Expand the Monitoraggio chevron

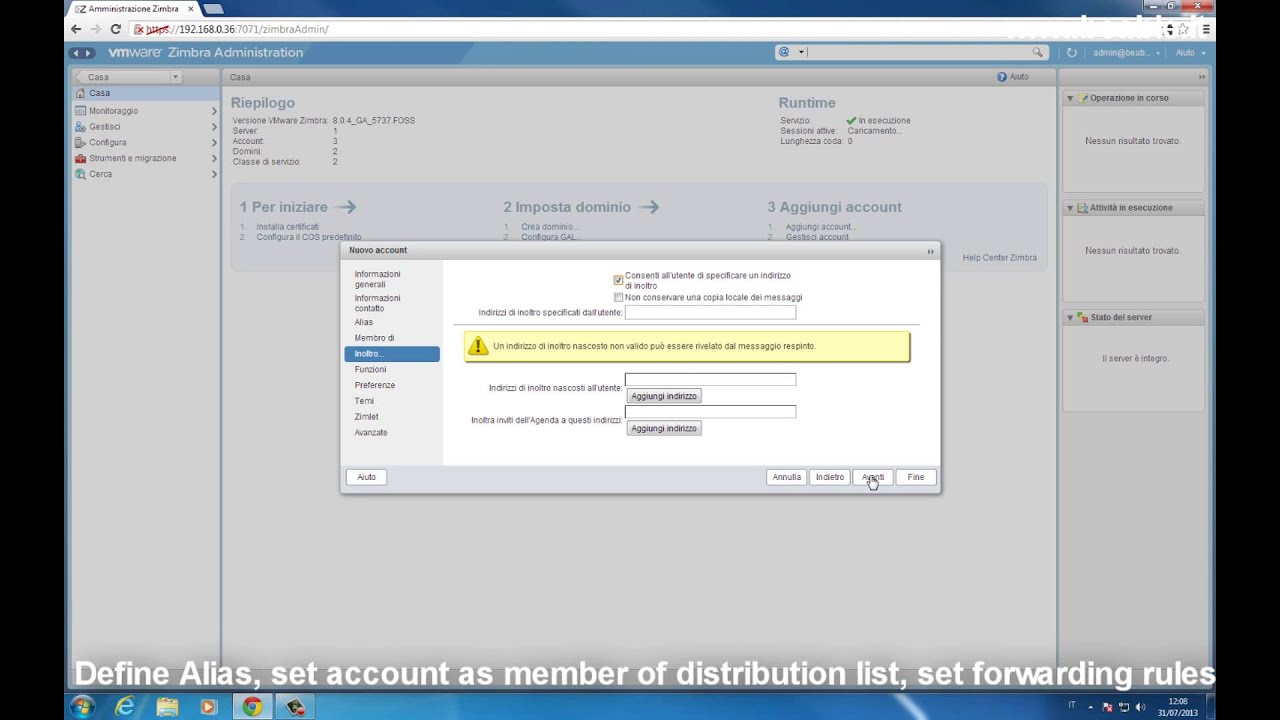[214, 110]
